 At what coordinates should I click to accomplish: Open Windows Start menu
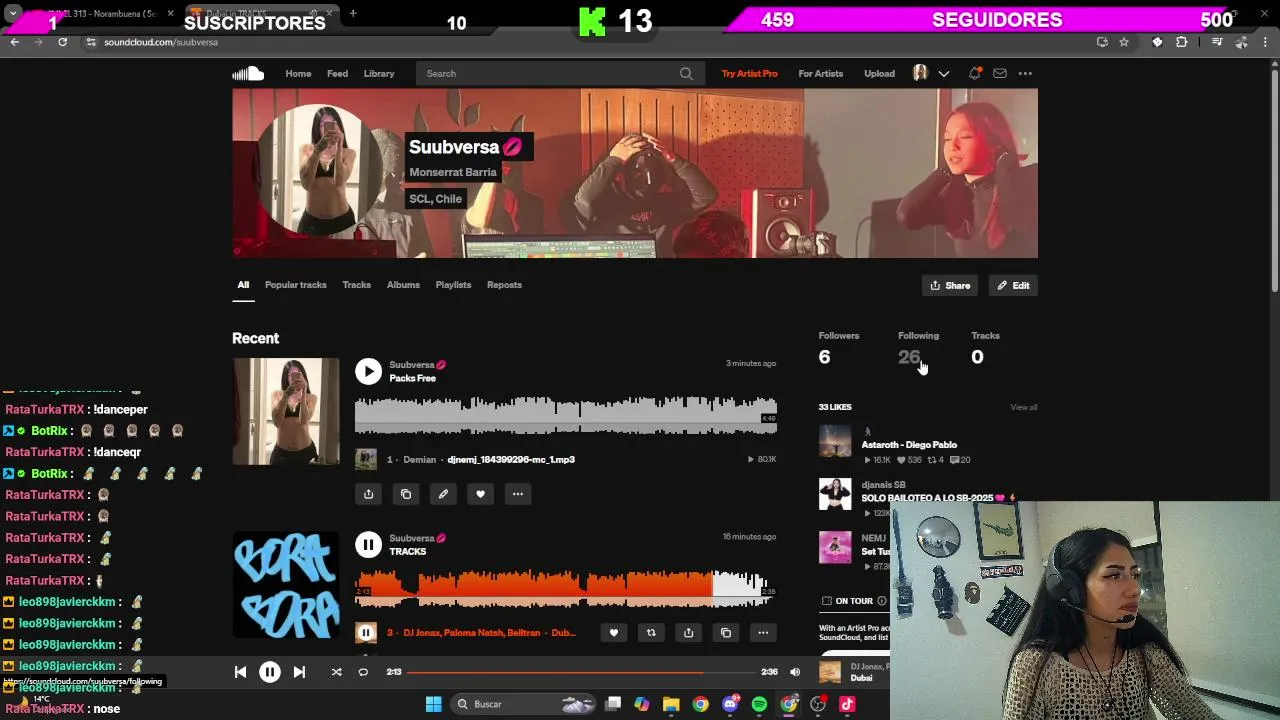point(433,704)
